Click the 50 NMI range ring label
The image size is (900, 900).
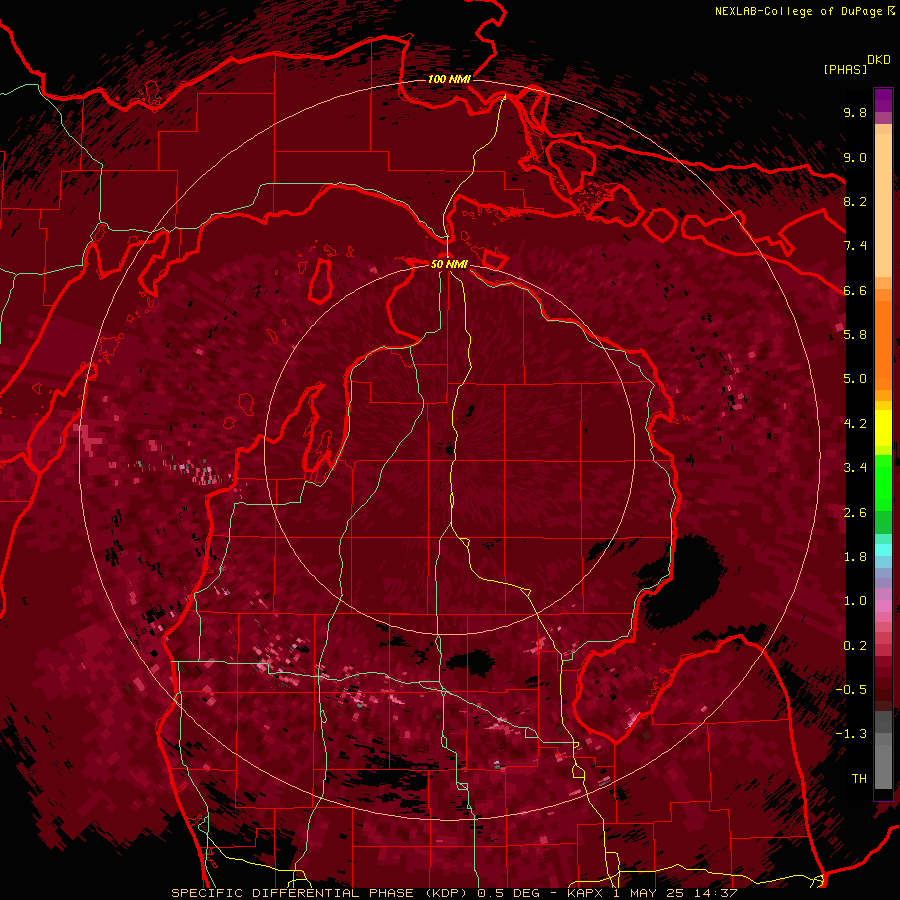tap(449, 264)
